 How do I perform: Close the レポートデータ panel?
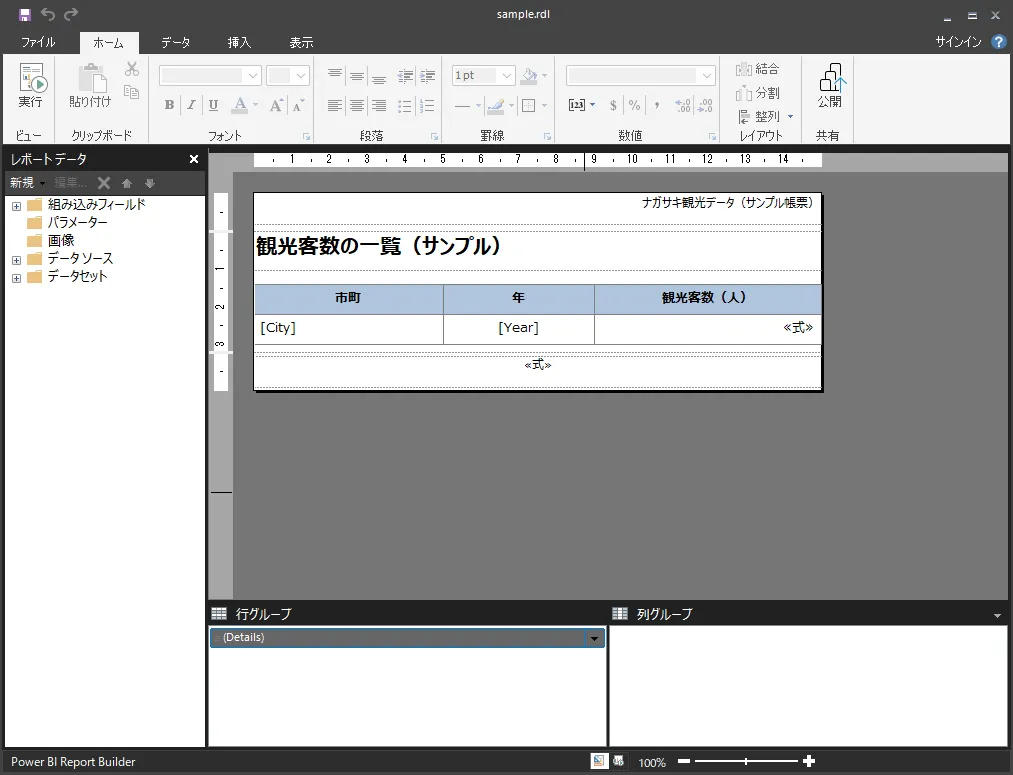pyautogui.click(x=194, y=159)
